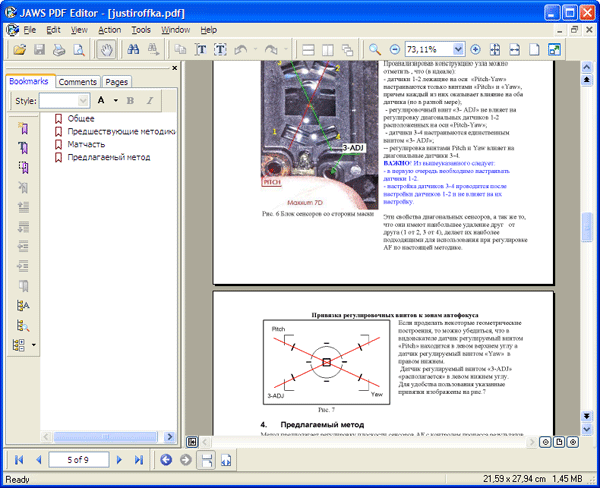
Task: Toggle the navigation pane button by scrollbar
Action: coord(192,442)
